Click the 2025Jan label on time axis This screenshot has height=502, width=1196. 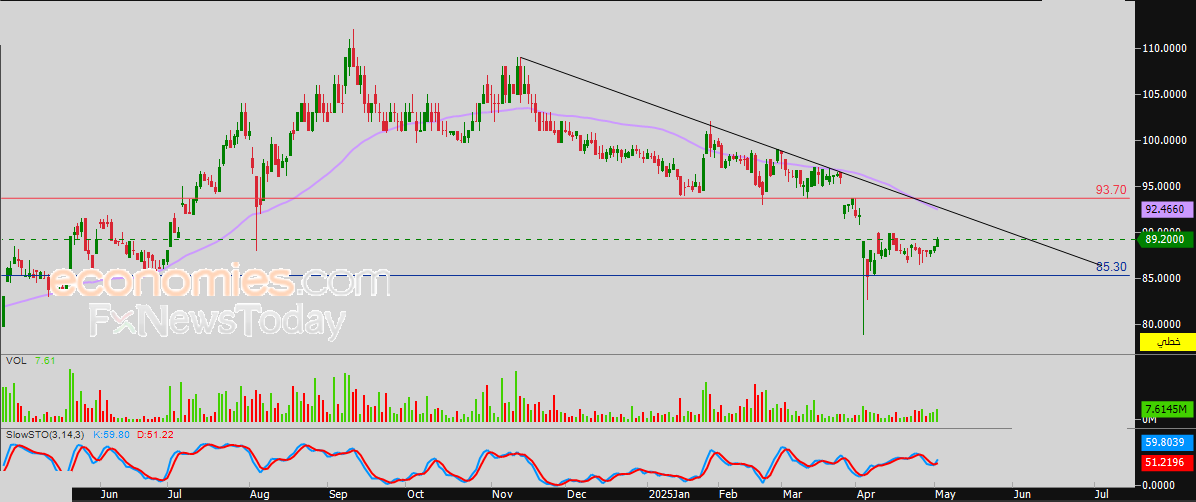tap(667, 494)
